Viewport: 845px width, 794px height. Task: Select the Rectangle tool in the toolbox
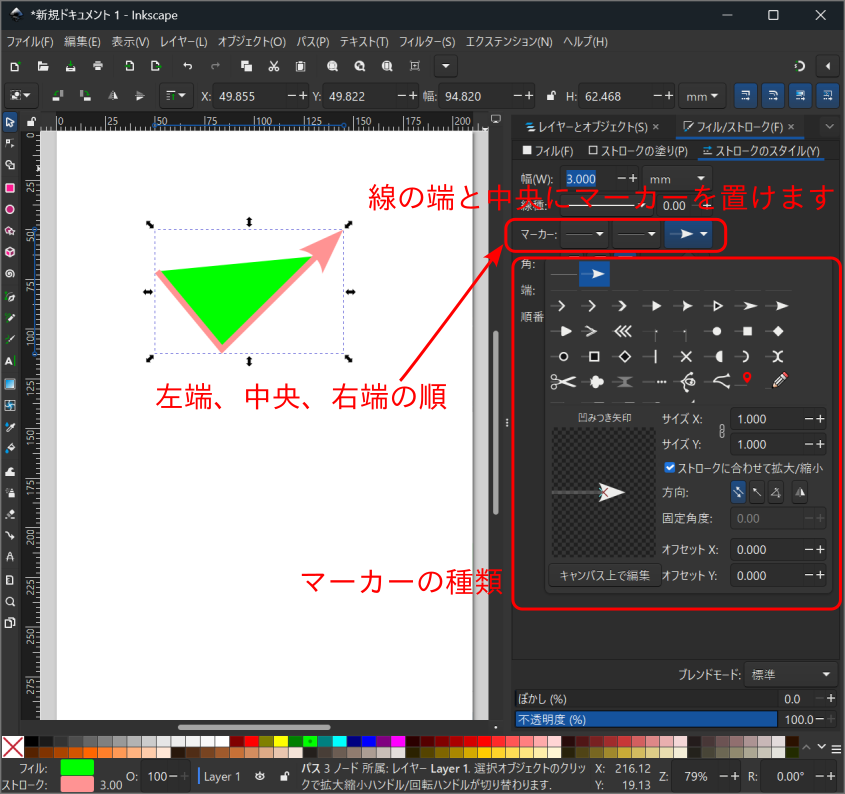click(10, 187)
